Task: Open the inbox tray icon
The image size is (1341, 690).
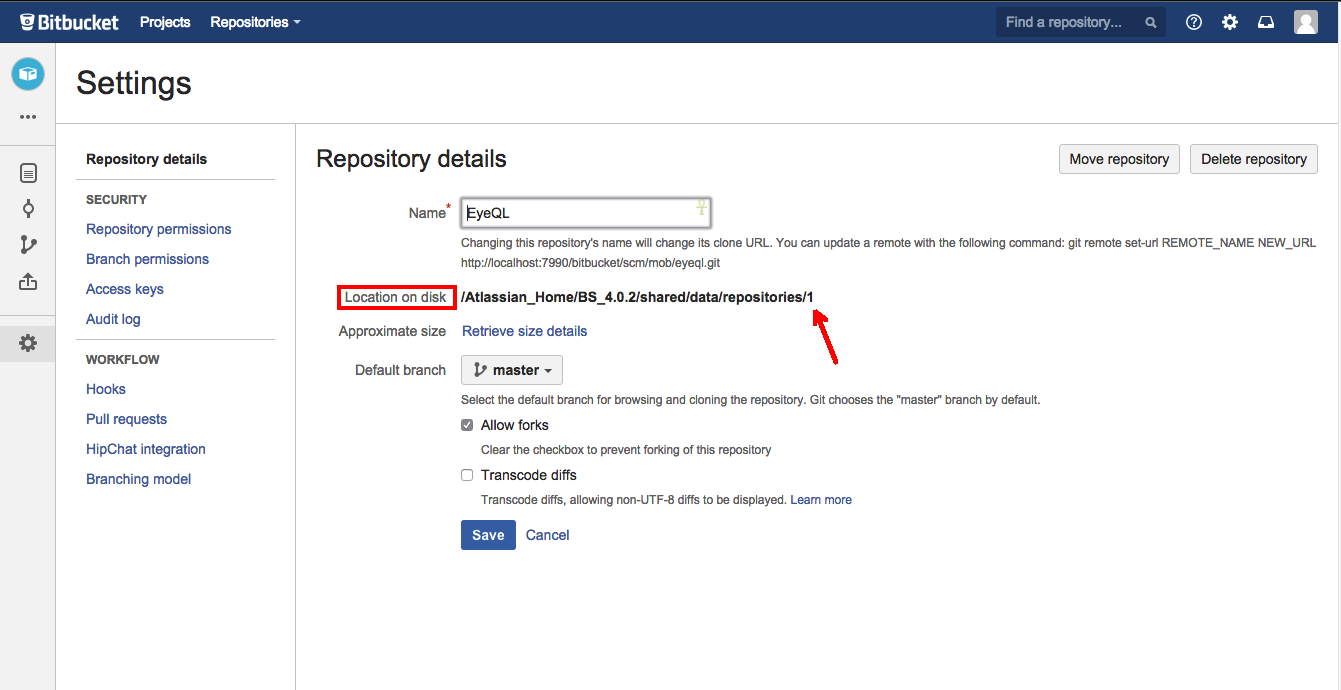Action: pyautogui.click(x=1266, y=22)
